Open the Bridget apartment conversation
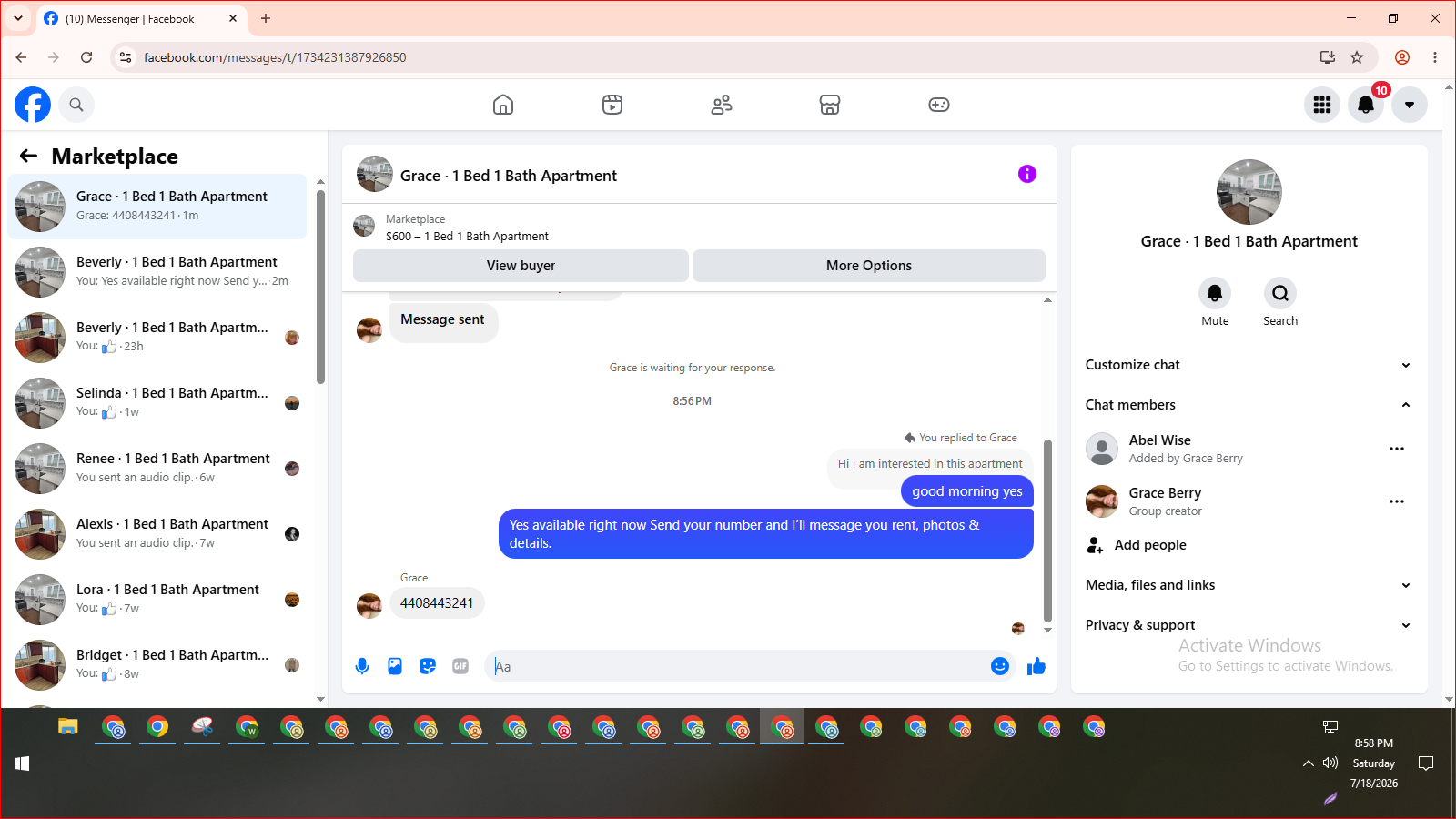Screen dimensions: 1456x819 pos(157,665)
